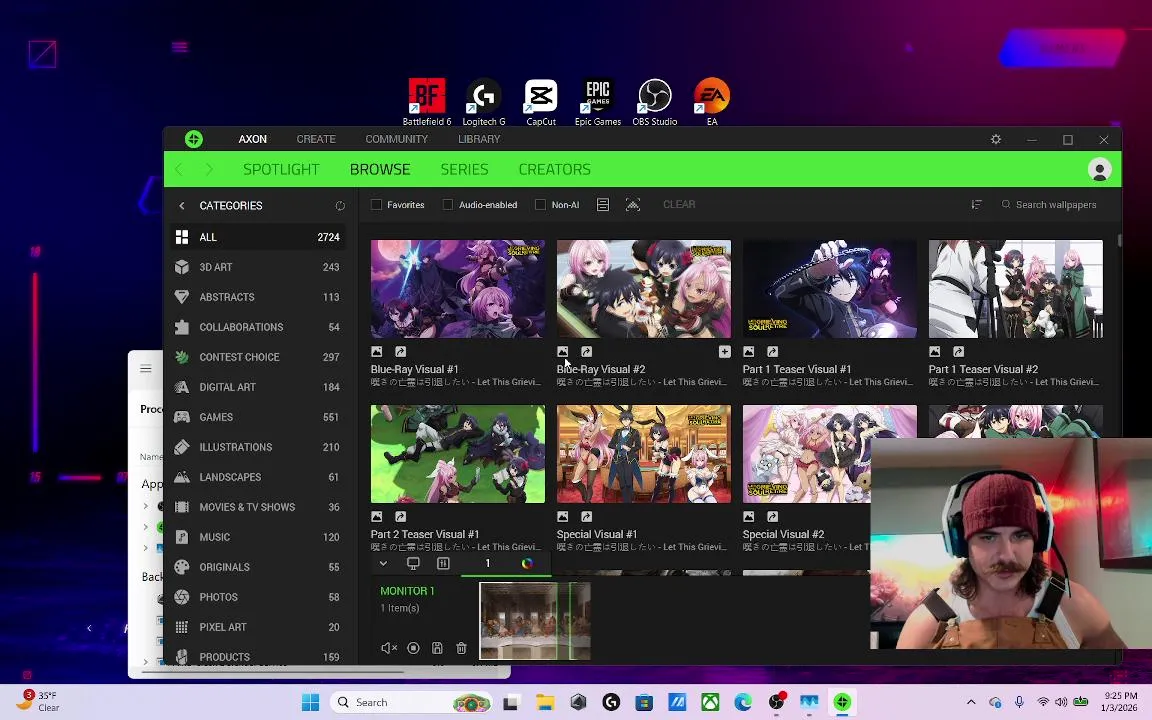Select the MUSIC category

257,537
